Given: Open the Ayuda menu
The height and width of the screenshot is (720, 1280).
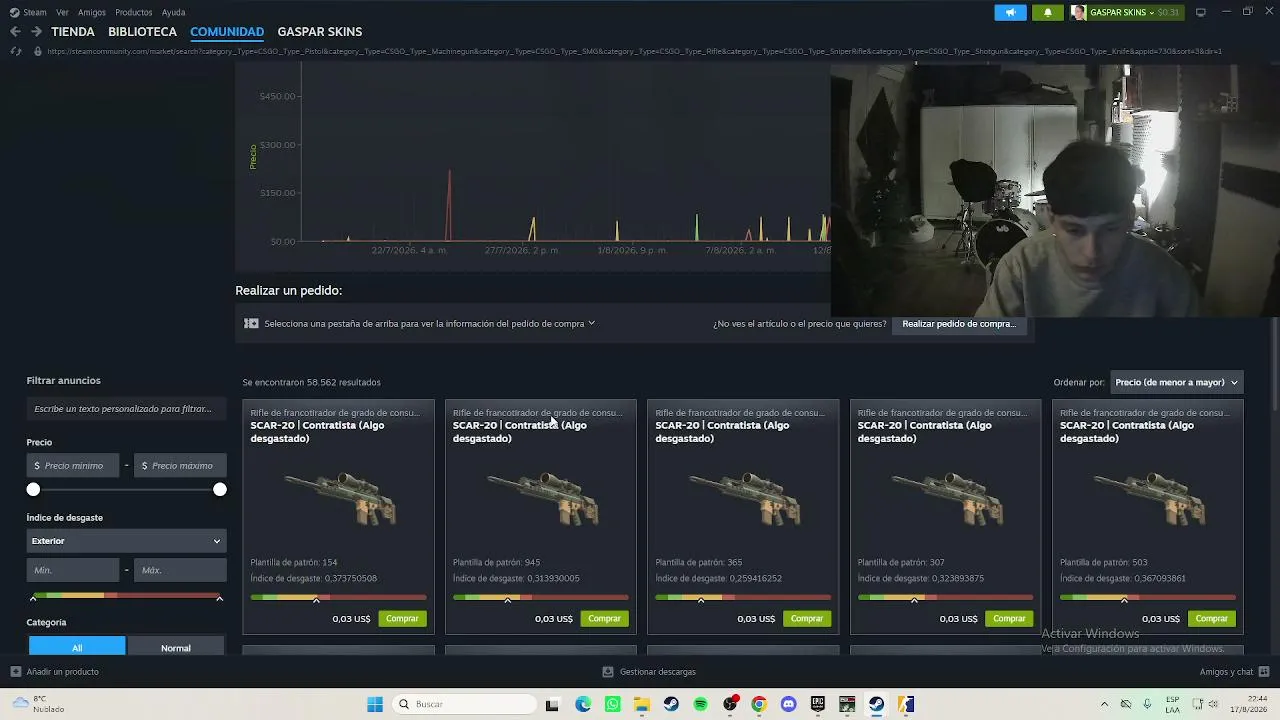Looking at the screenshot, I should pyautogui.click(x=173, y=12).
